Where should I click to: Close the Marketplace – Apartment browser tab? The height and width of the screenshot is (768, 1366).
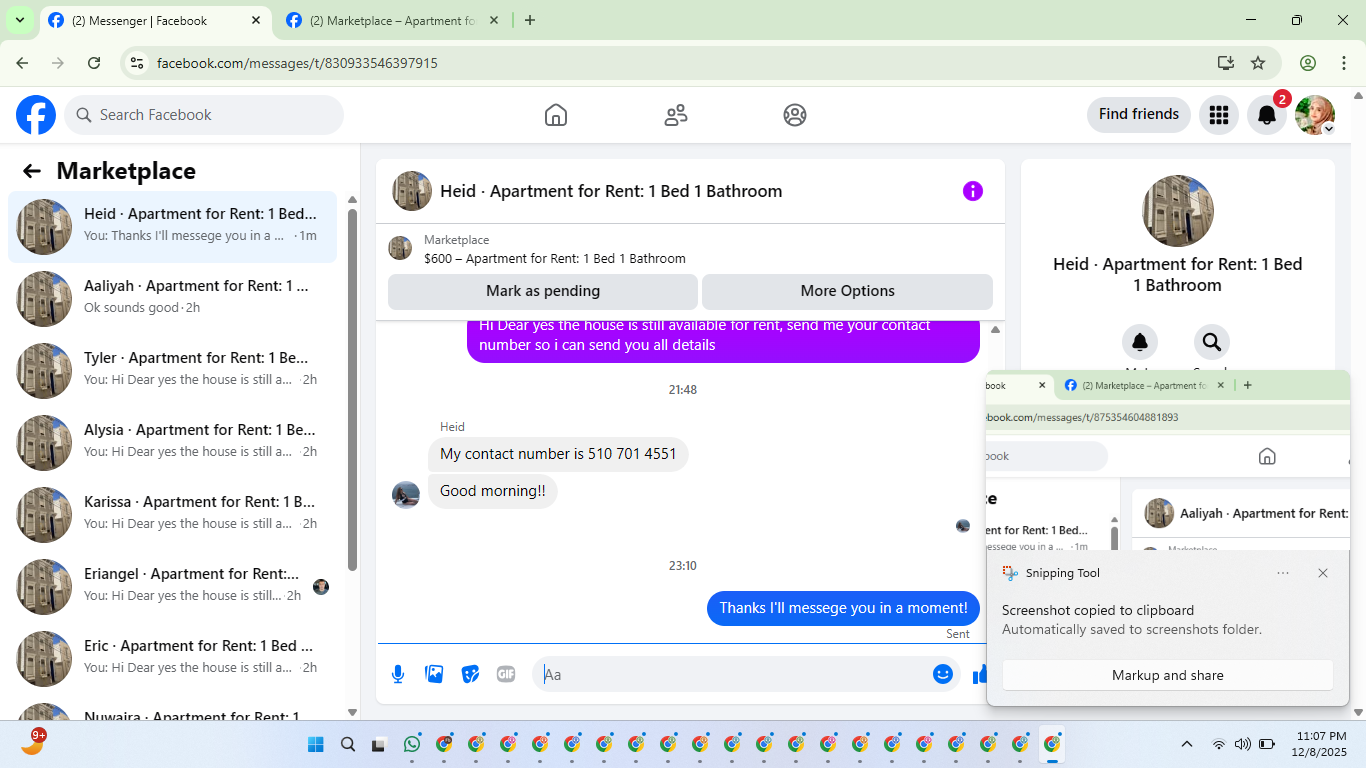click(x=495, y=20)
